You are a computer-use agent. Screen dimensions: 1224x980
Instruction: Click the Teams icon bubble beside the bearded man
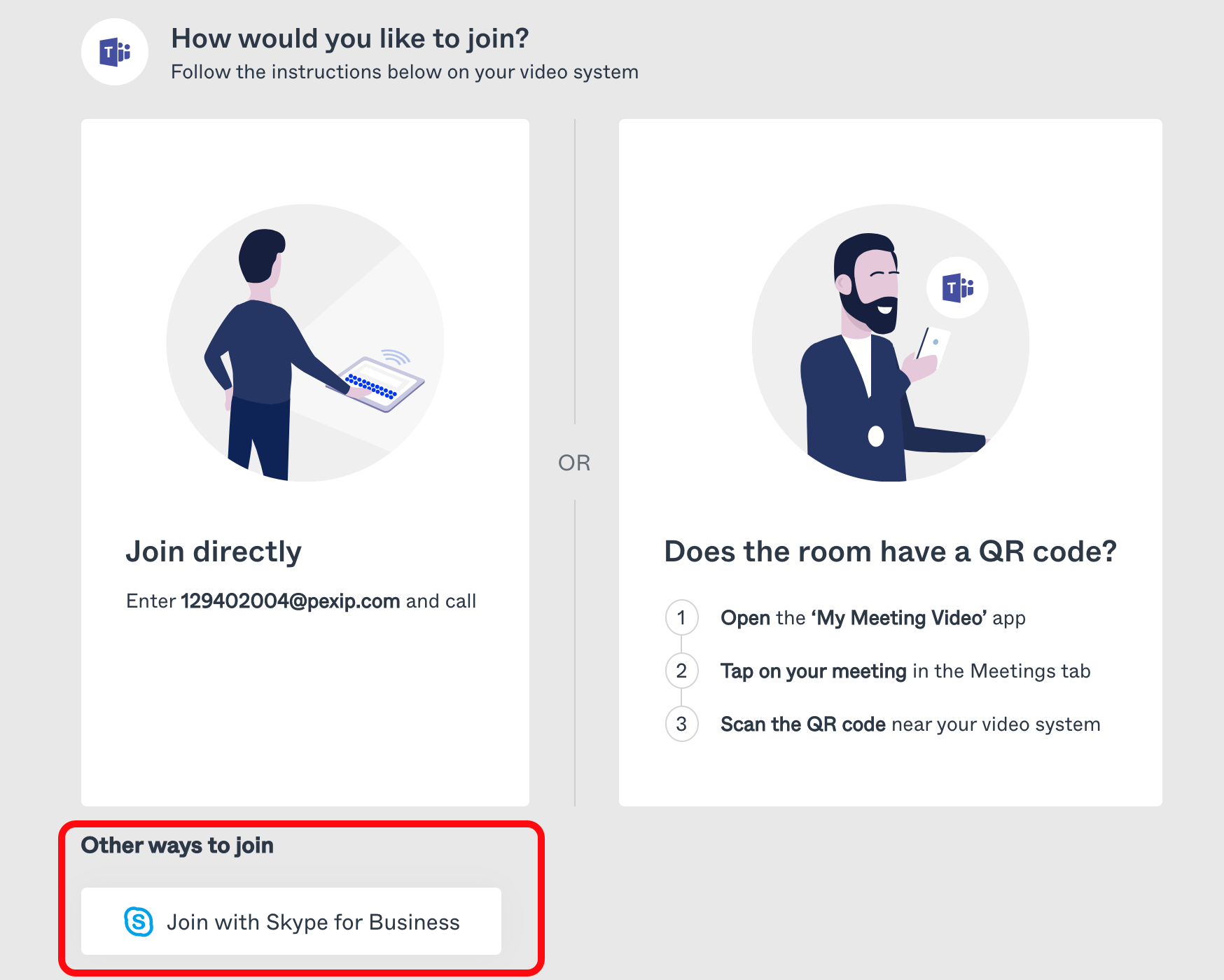pos(957,288)
